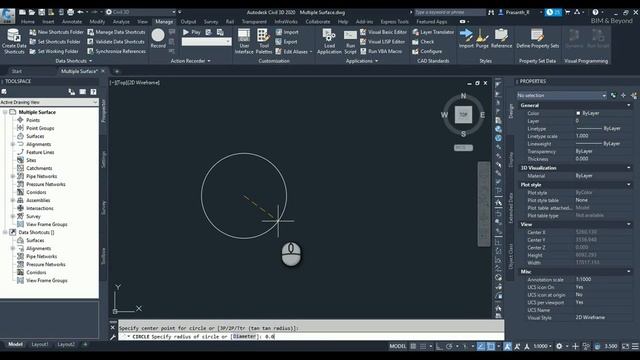640x360 pixels.
Task: Toggle the MODEL space button
Action: pyautogui.click(x=398, y=347)
